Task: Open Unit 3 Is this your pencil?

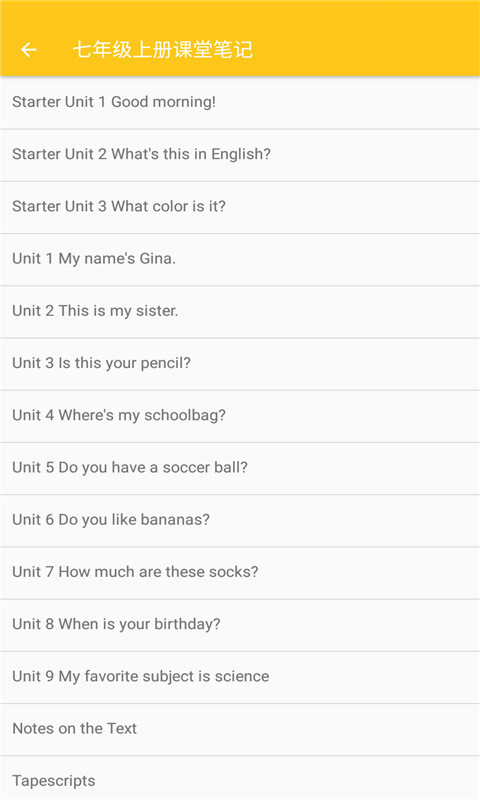Action: click(x=240, y=364)
